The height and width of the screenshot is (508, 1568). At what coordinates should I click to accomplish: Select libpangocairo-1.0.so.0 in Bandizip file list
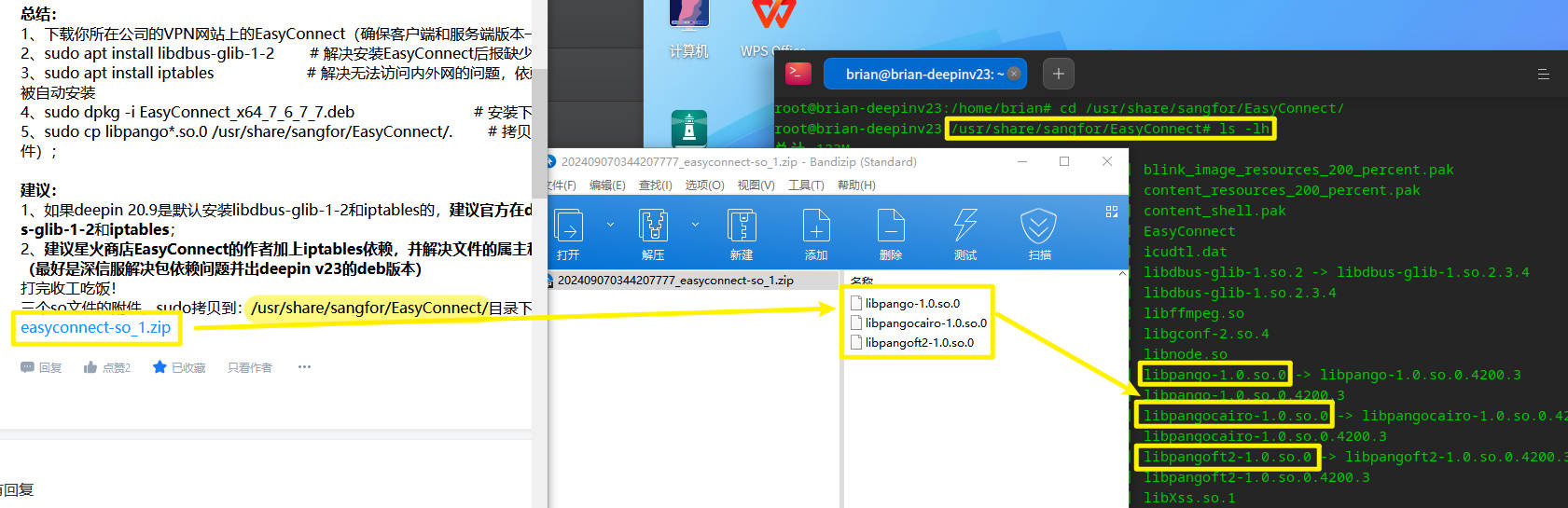925,323
